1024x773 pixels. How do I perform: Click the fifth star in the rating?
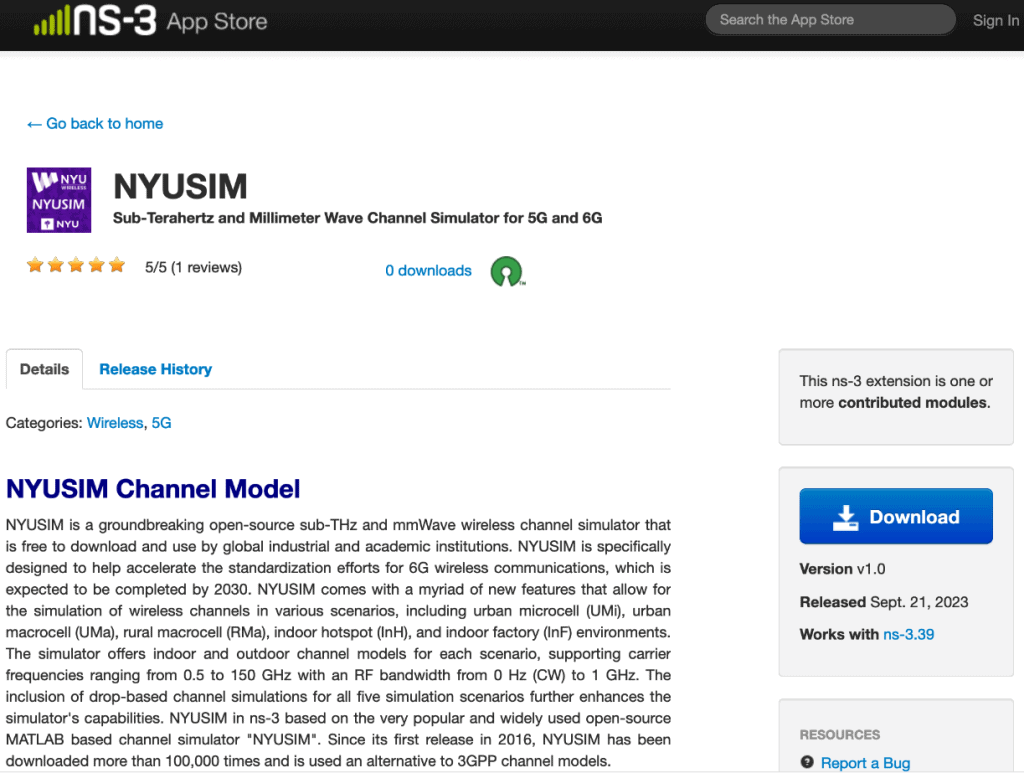(117, 266)
